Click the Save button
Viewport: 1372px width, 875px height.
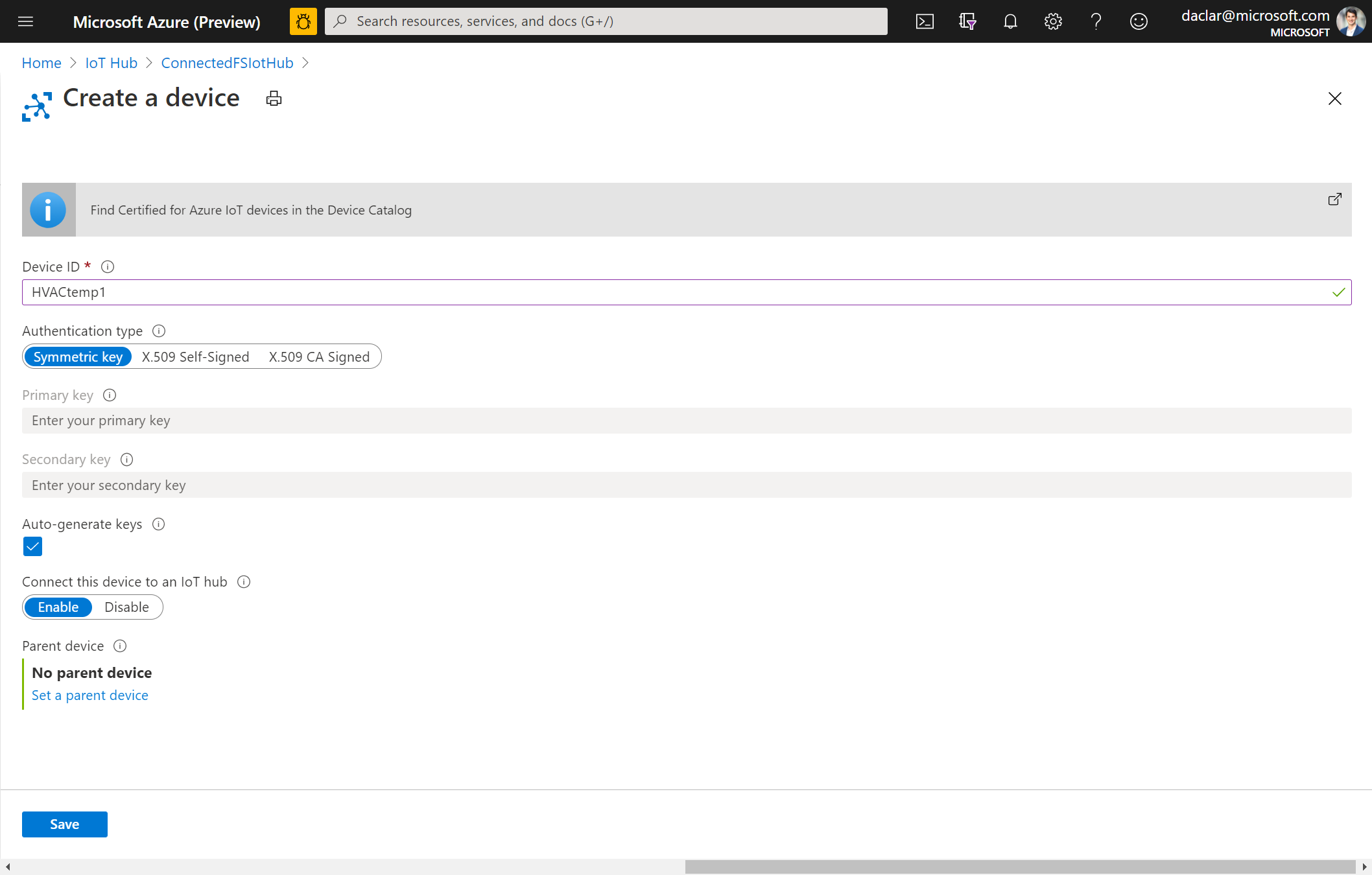pyautogui.click(x=65, y=823)
